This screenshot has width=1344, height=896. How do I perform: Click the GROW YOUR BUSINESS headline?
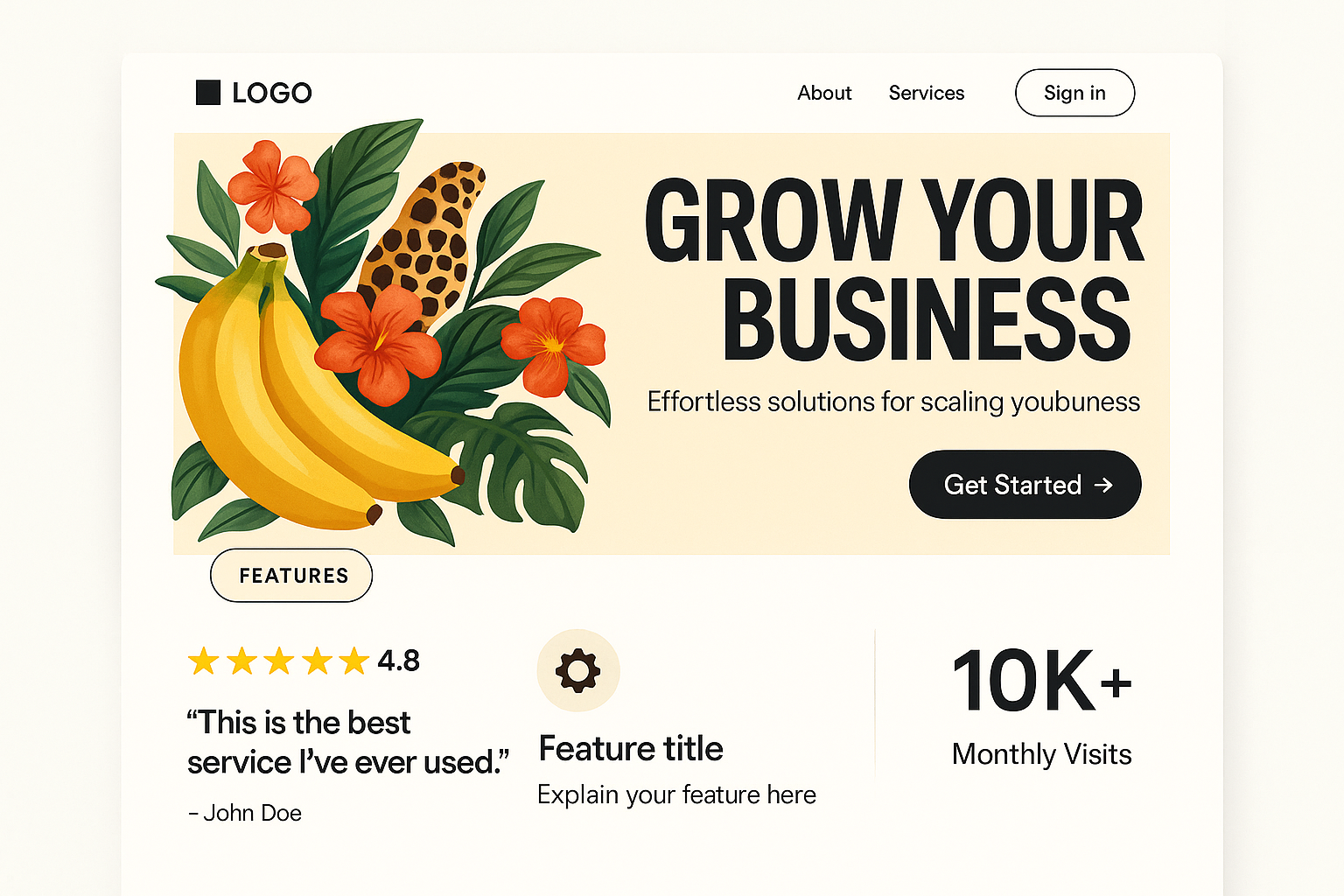tap(894, 269)
